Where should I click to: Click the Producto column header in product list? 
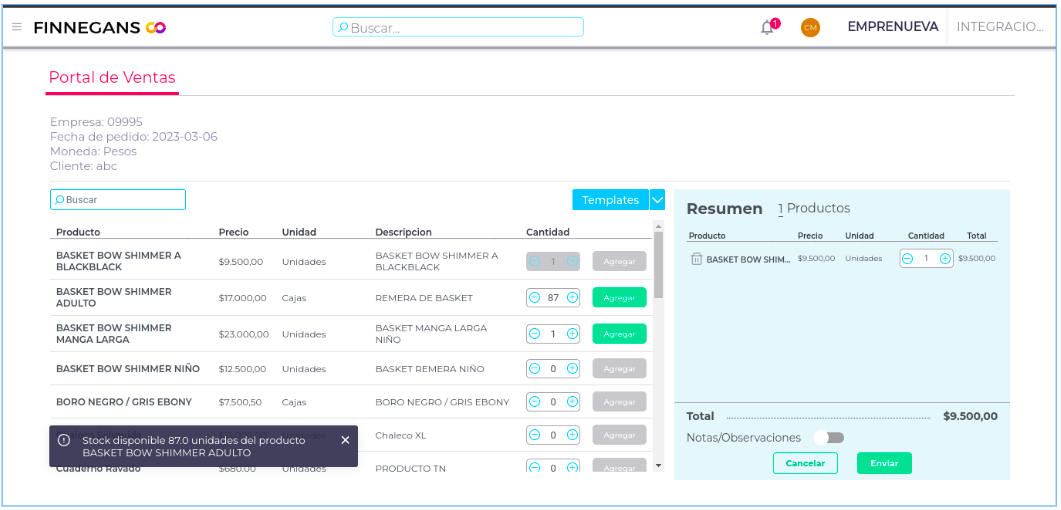pos(78,232)
